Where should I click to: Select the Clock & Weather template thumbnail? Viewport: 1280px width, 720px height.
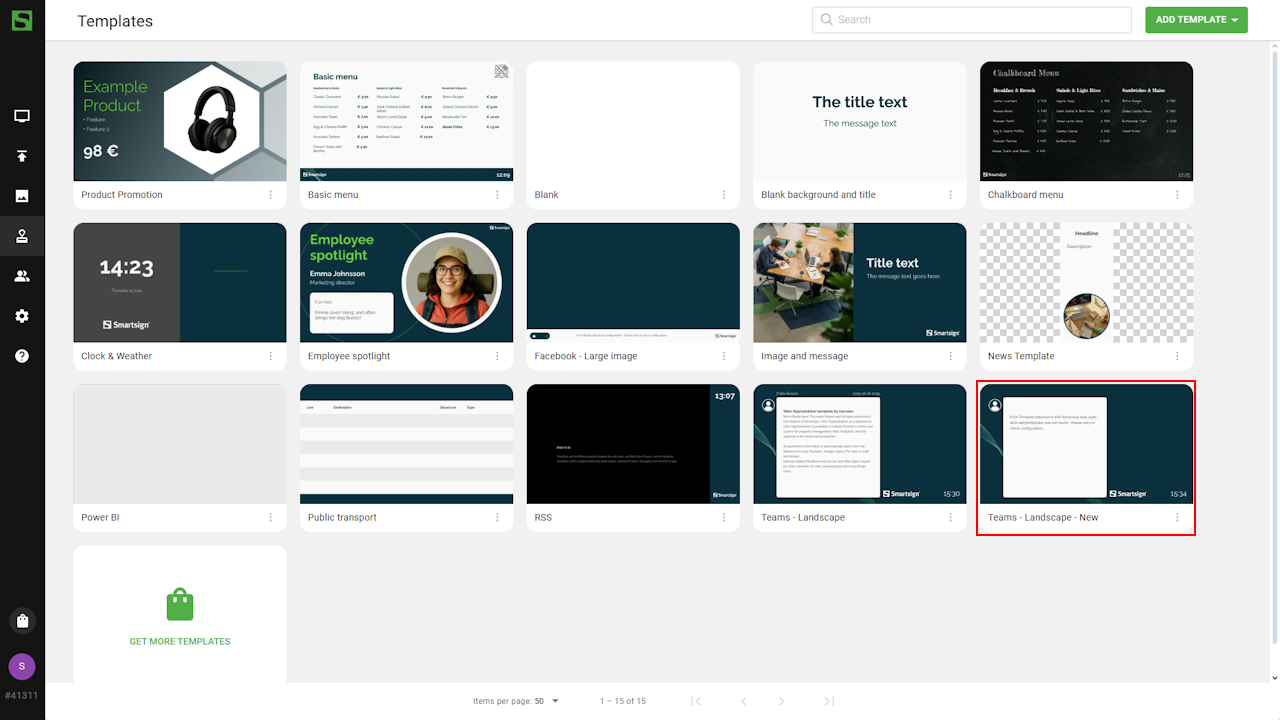point(180,283)
